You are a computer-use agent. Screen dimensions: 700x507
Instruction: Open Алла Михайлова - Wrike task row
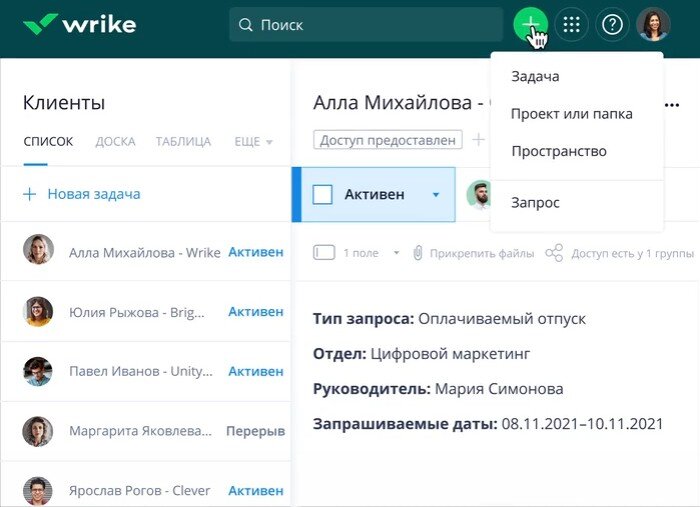(146, 251)
